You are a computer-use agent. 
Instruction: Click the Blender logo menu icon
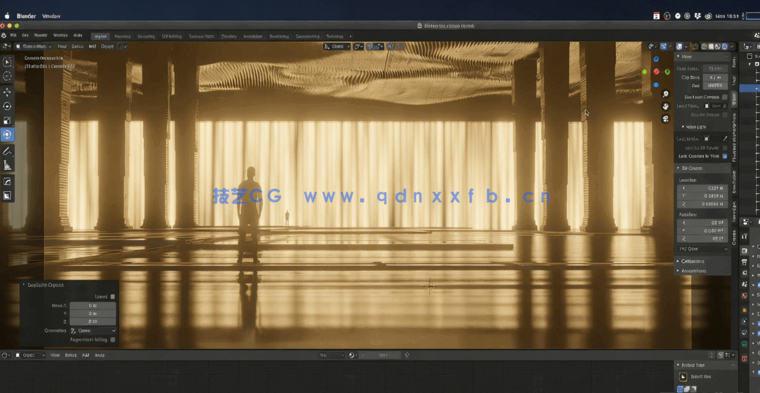(x=4, y=36)
